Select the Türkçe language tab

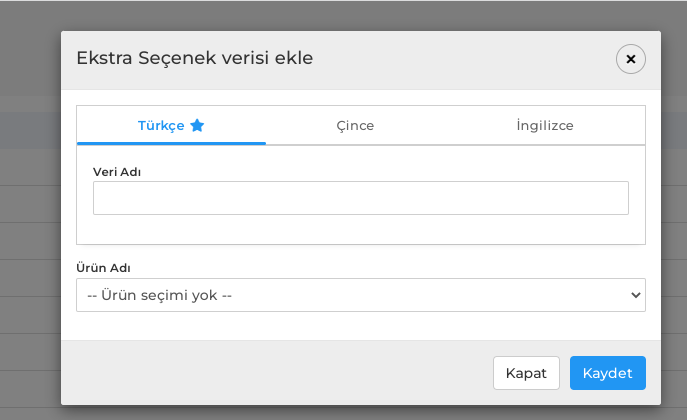(171, 126)
